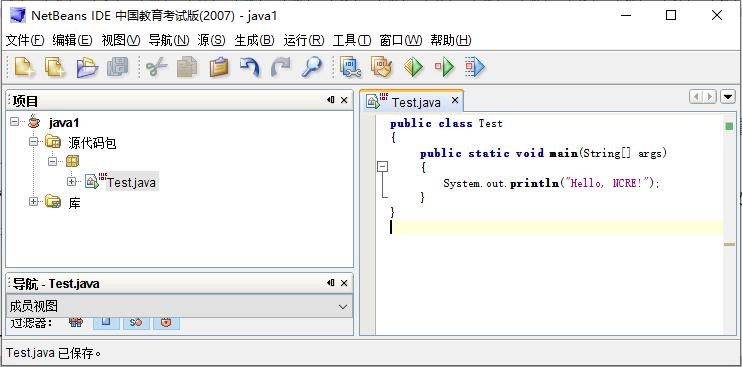The image size is (742, 367).
Task: Select the 库 tree label
Action: pyautogui.click(x=74, y=203)
